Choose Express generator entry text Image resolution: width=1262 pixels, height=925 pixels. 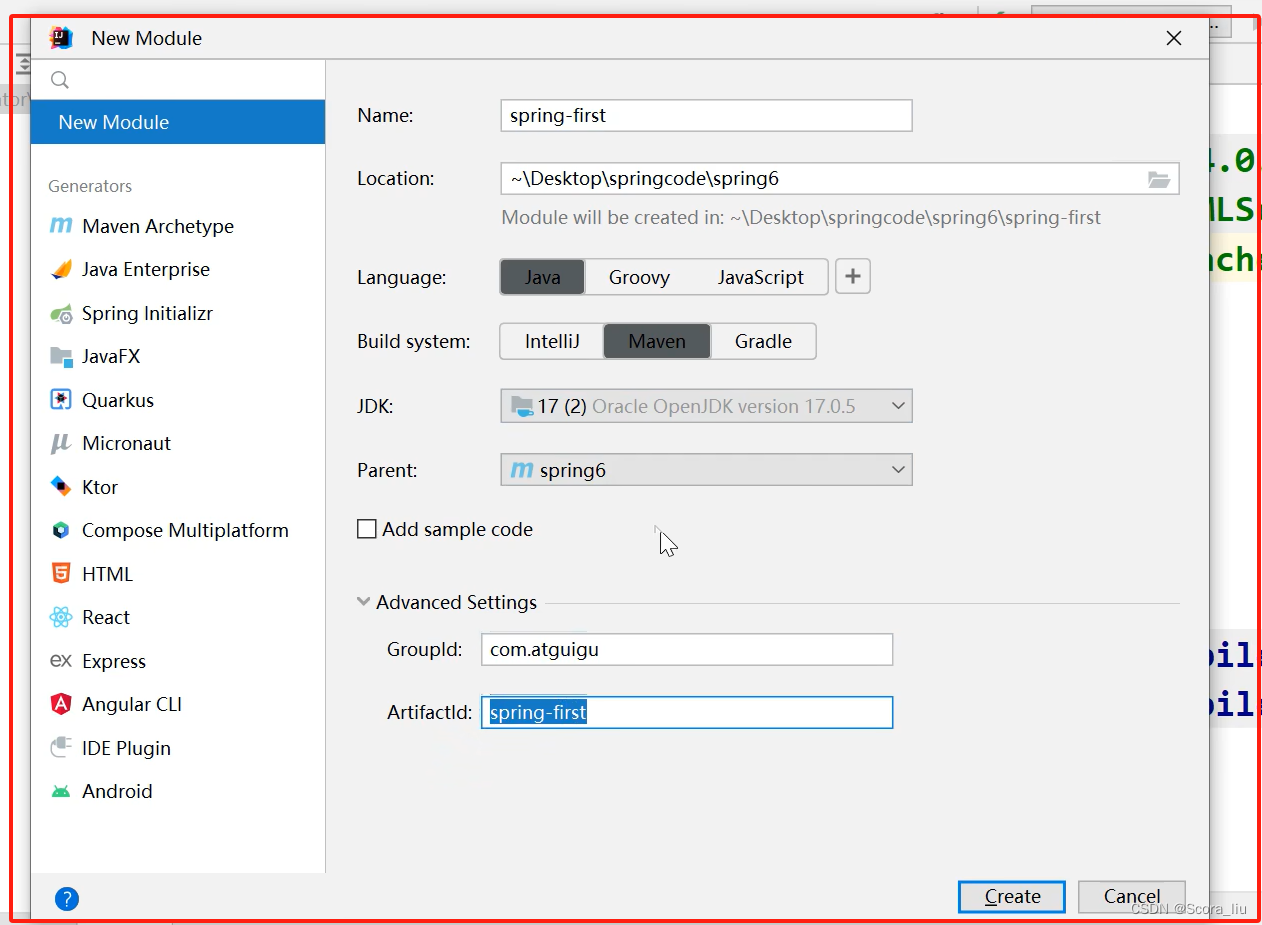point(114,661)
